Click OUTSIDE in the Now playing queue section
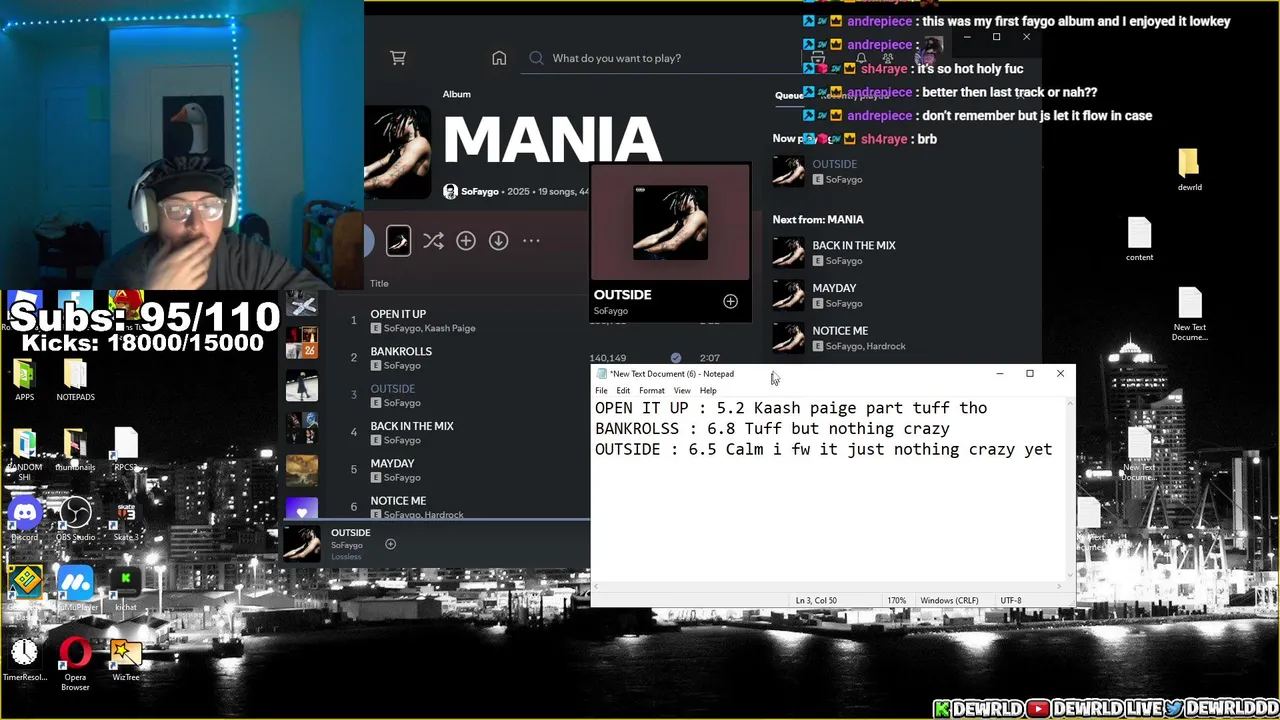The width and height of the screenshot is (1280, 720). pyautogui.click(x=834, y=164)
